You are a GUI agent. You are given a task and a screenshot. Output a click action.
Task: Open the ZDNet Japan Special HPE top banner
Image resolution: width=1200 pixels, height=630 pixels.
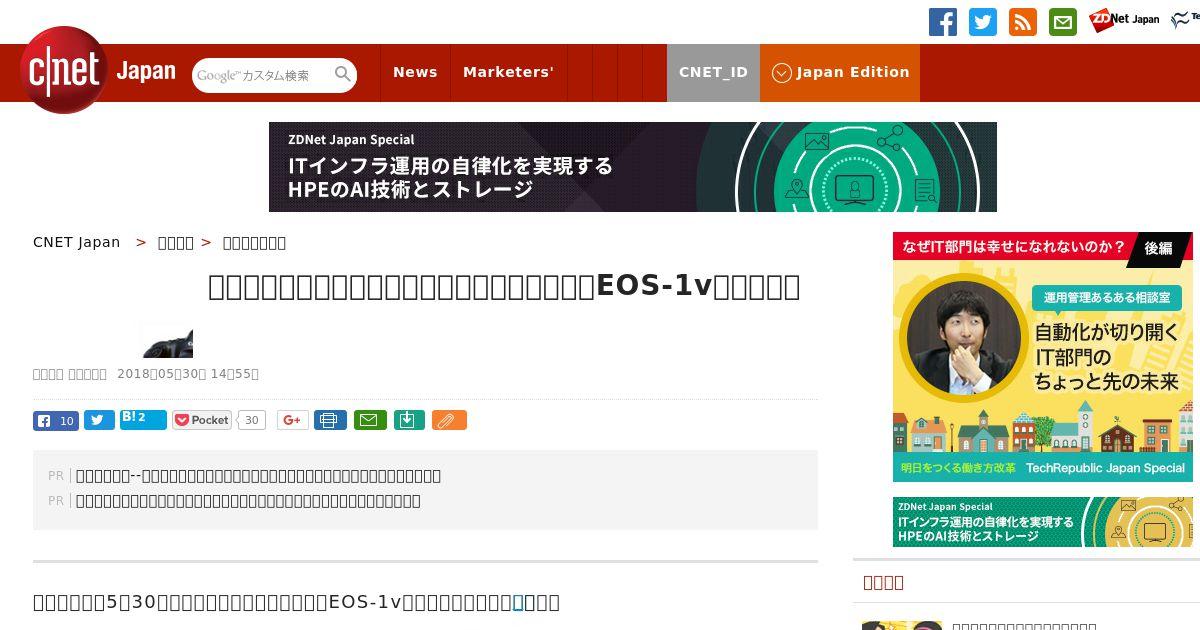coord(632,167)
